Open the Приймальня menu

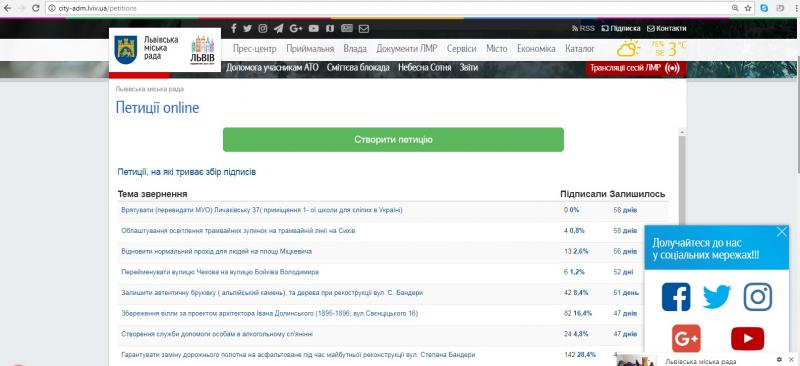point(310,49)
